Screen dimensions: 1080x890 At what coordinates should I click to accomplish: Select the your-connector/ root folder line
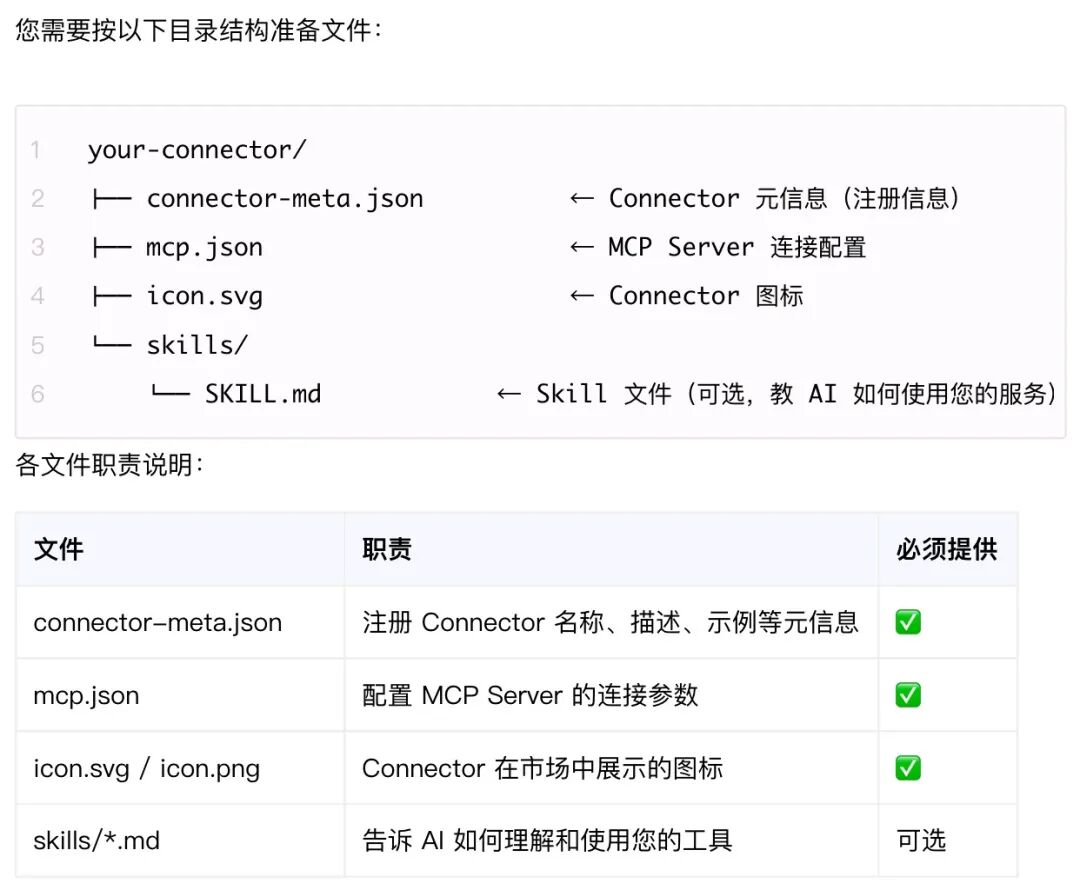click(197, 149)
